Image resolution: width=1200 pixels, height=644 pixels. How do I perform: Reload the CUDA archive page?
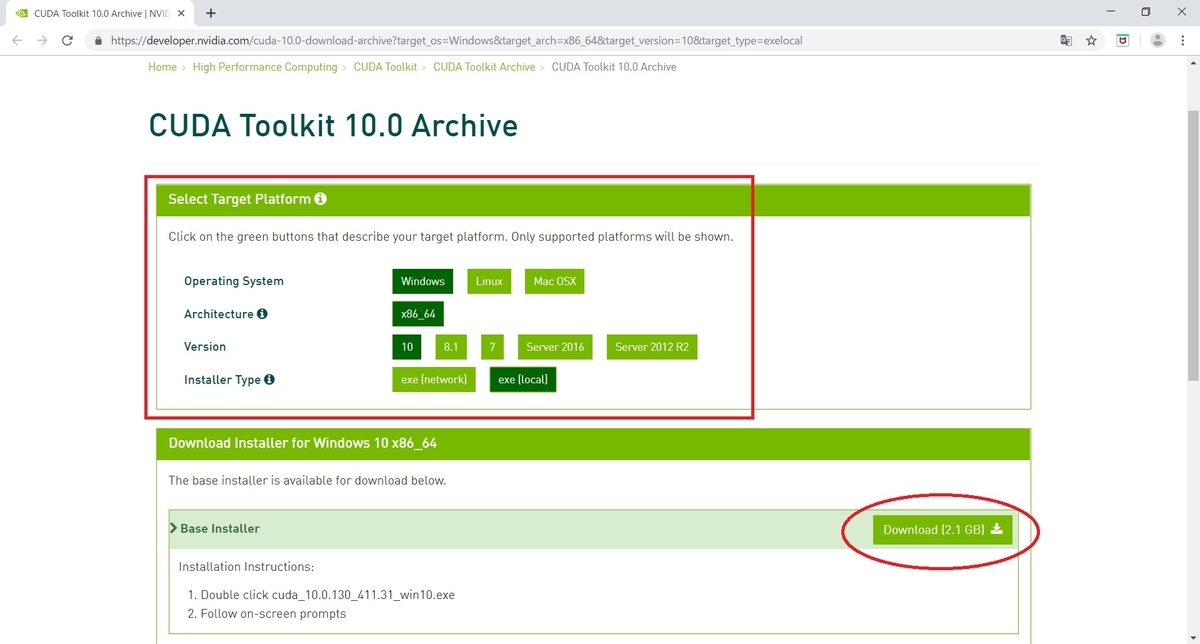[68, 41]
